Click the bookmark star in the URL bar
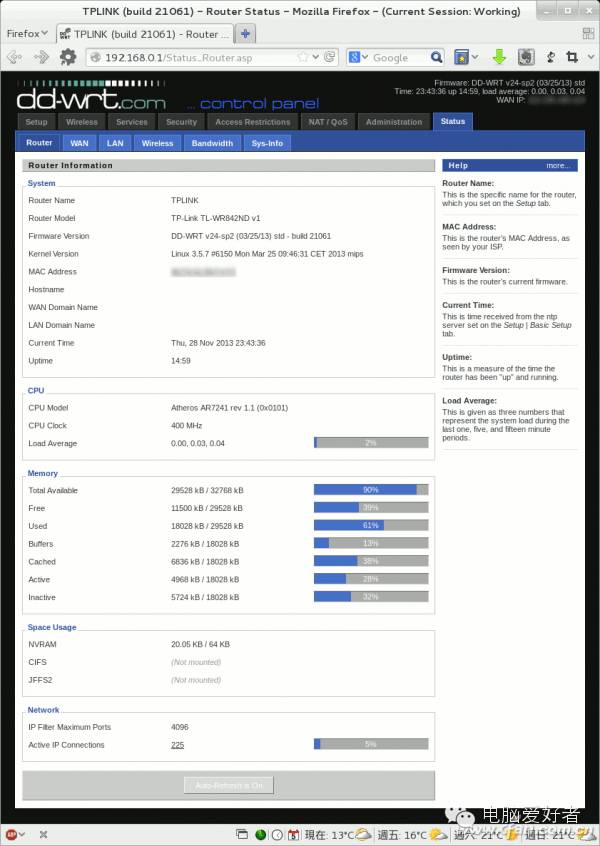This screenshot has width=600, height=846. point(303,57)
